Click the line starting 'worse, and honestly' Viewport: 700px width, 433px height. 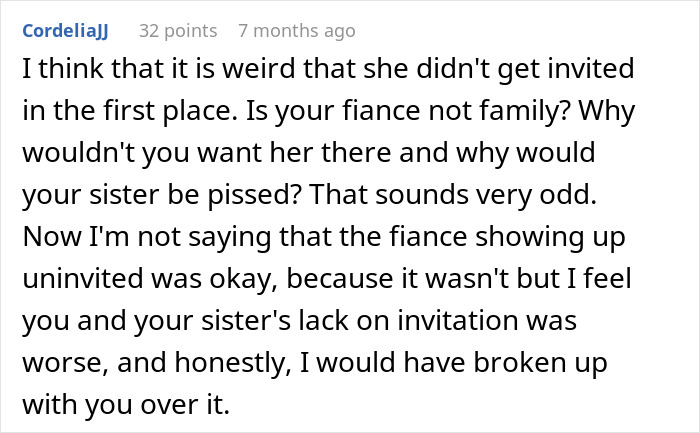(x=315, y=362)
